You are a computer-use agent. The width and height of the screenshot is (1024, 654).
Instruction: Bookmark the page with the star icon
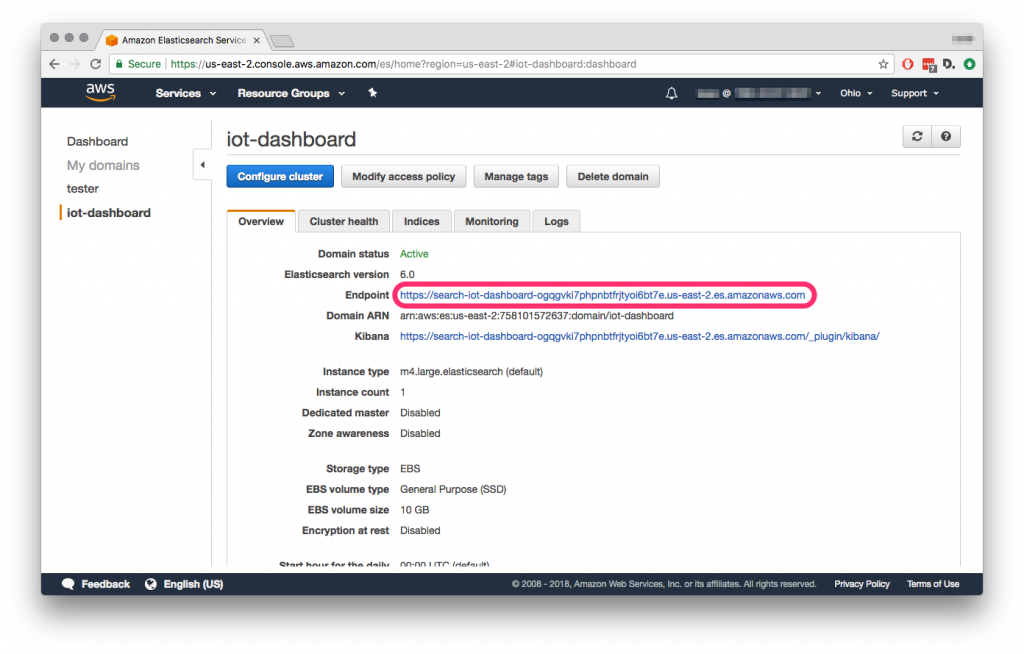tap(884, 63)
